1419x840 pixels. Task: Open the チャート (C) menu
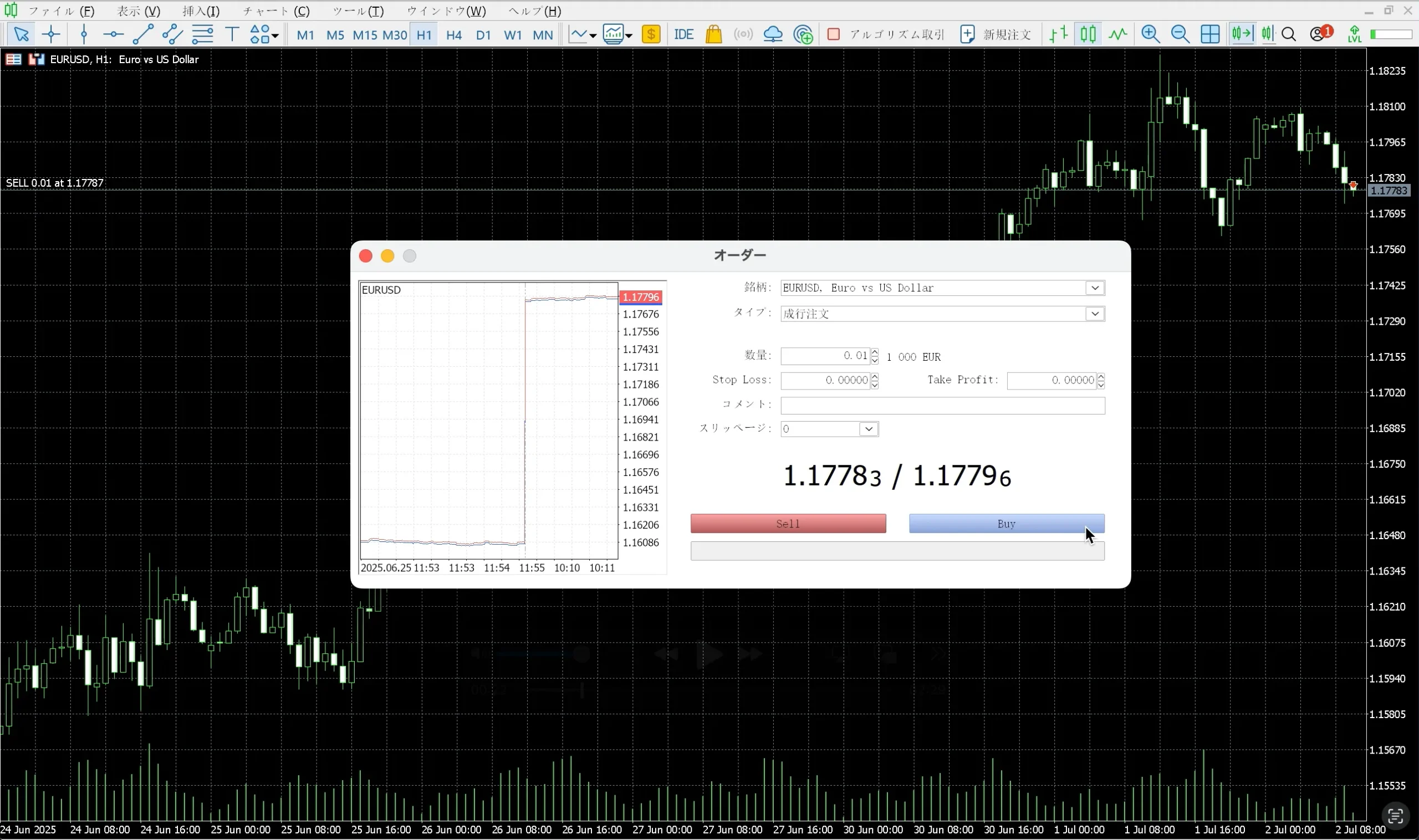[277, 11]
